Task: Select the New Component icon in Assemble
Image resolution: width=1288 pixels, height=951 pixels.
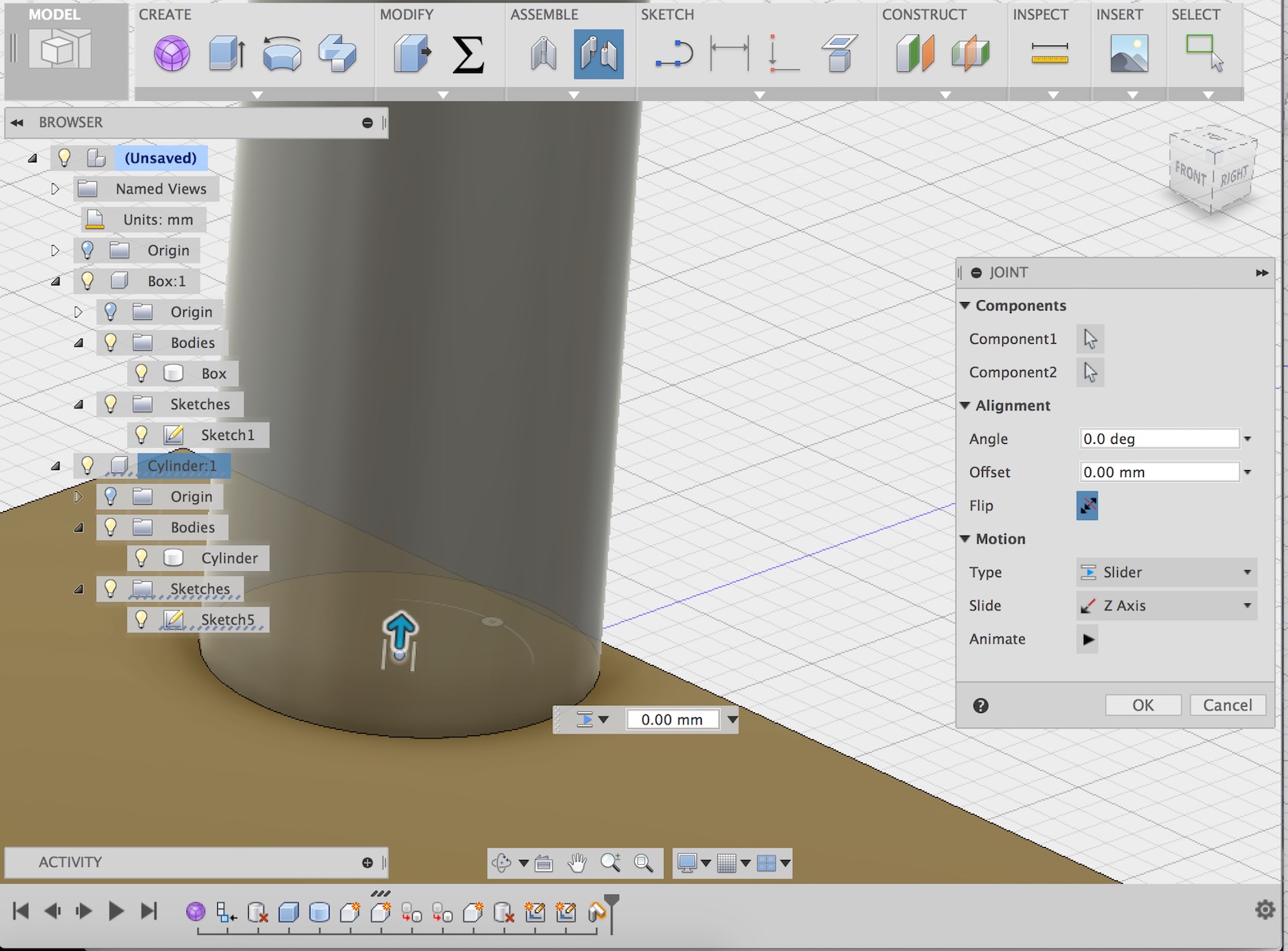Action: coord(544,54)
